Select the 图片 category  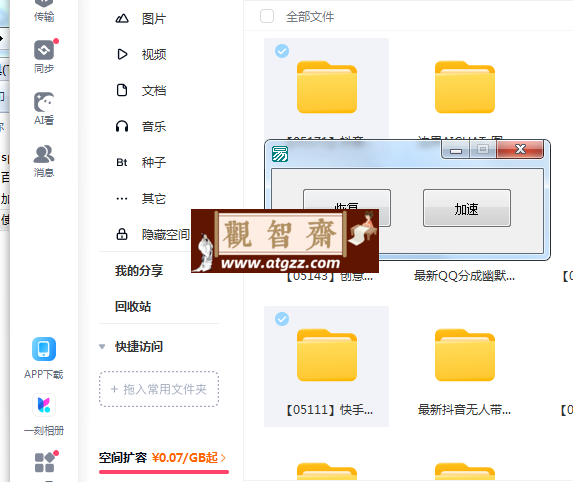(154, 19)
